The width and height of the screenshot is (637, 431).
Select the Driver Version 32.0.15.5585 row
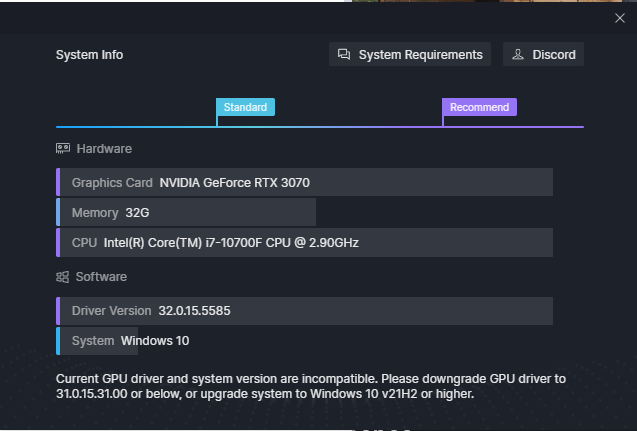[x=304, y=311]
